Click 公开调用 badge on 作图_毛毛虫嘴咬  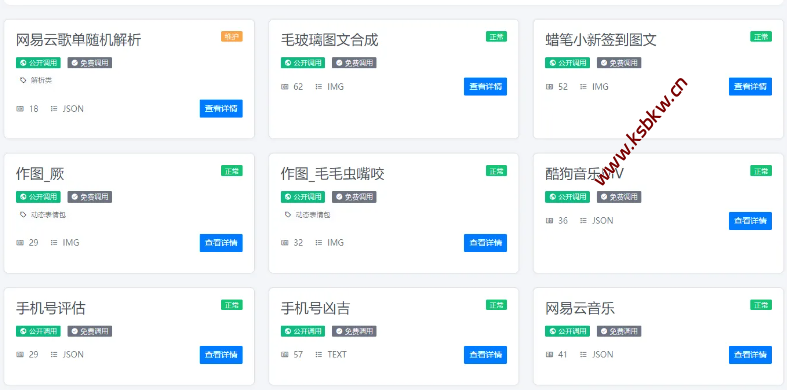click(x=303, y=197)
